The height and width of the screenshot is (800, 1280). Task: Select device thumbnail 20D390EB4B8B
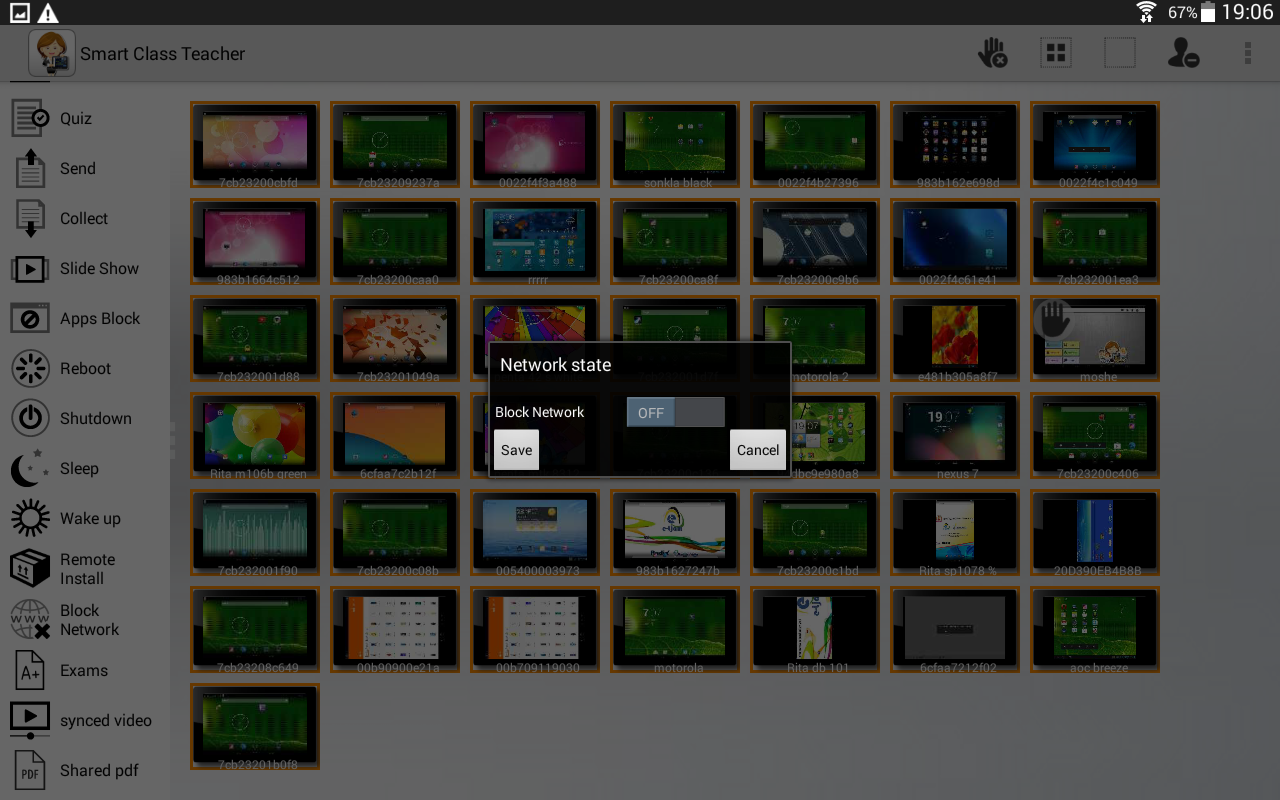click(x=1095, y=532)
